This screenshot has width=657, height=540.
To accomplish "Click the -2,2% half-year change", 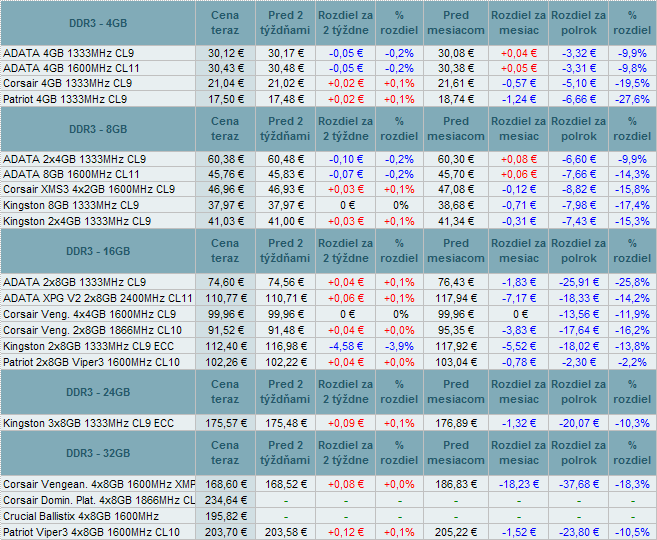I will 632,362.
